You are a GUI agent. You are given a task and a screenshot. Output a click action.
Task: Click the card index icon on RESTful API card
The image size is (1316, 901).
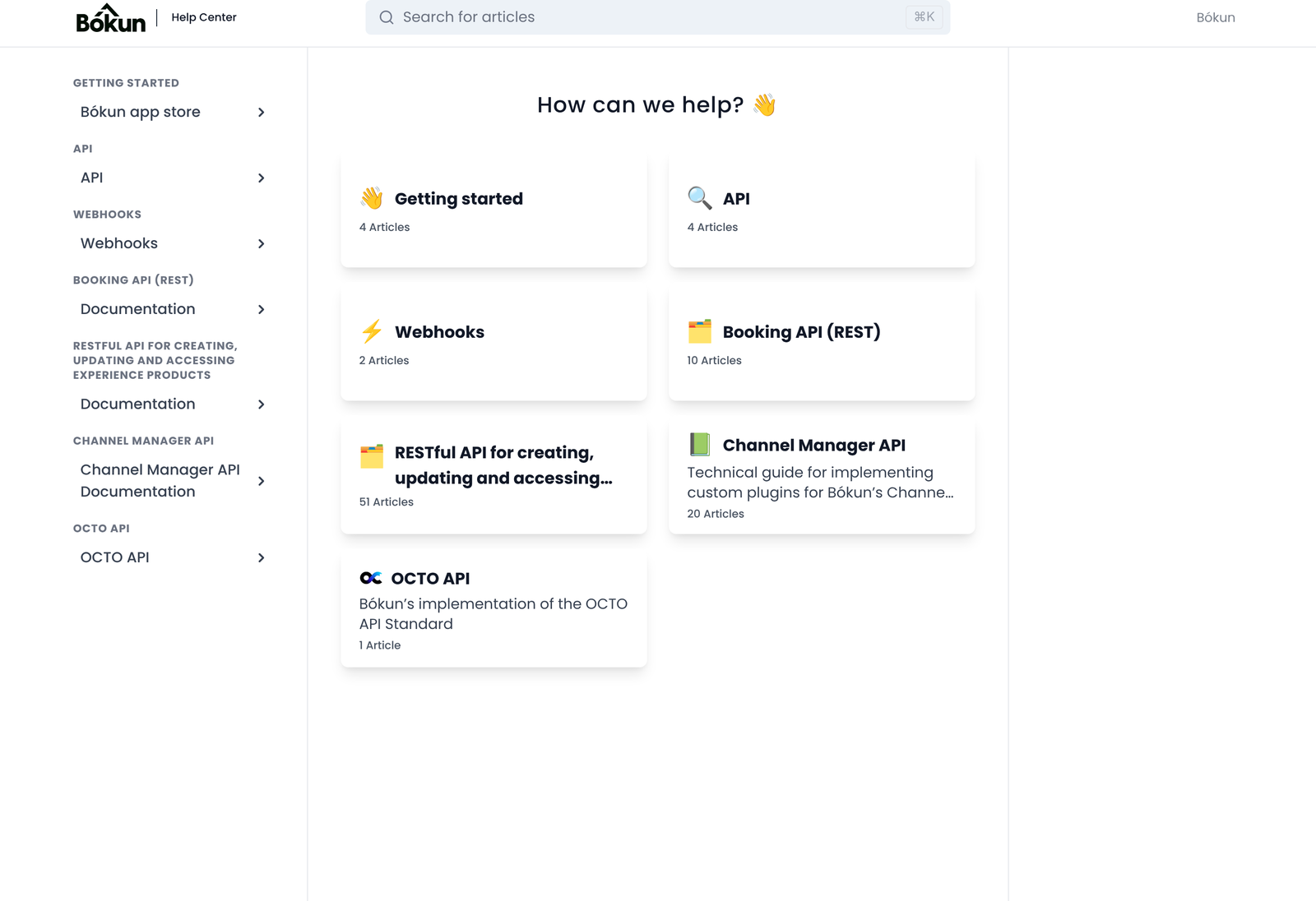[372, 456]
